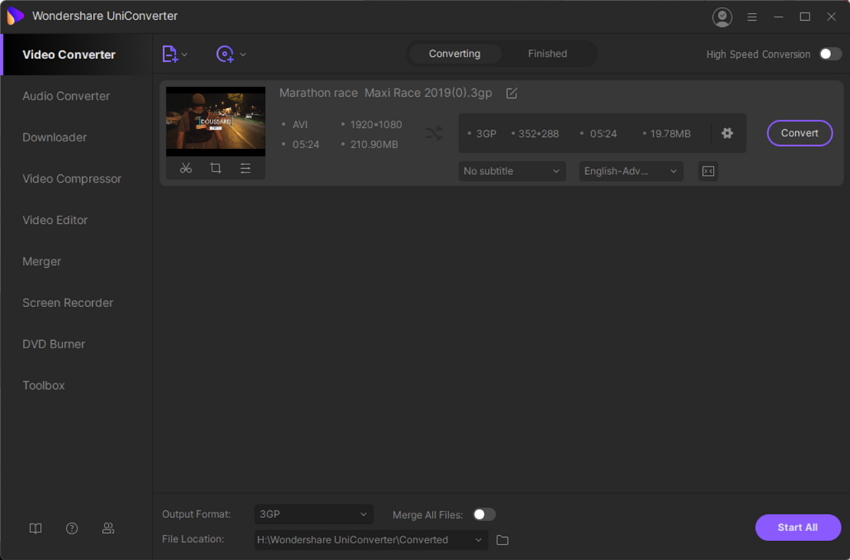Go to Video Compressor

coord(72,179)
